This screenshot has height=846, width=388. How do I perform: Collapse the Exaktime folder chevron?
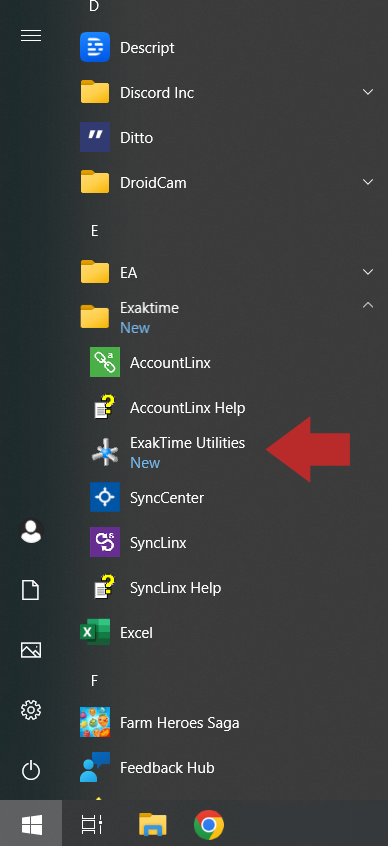[x=368, y=305]
